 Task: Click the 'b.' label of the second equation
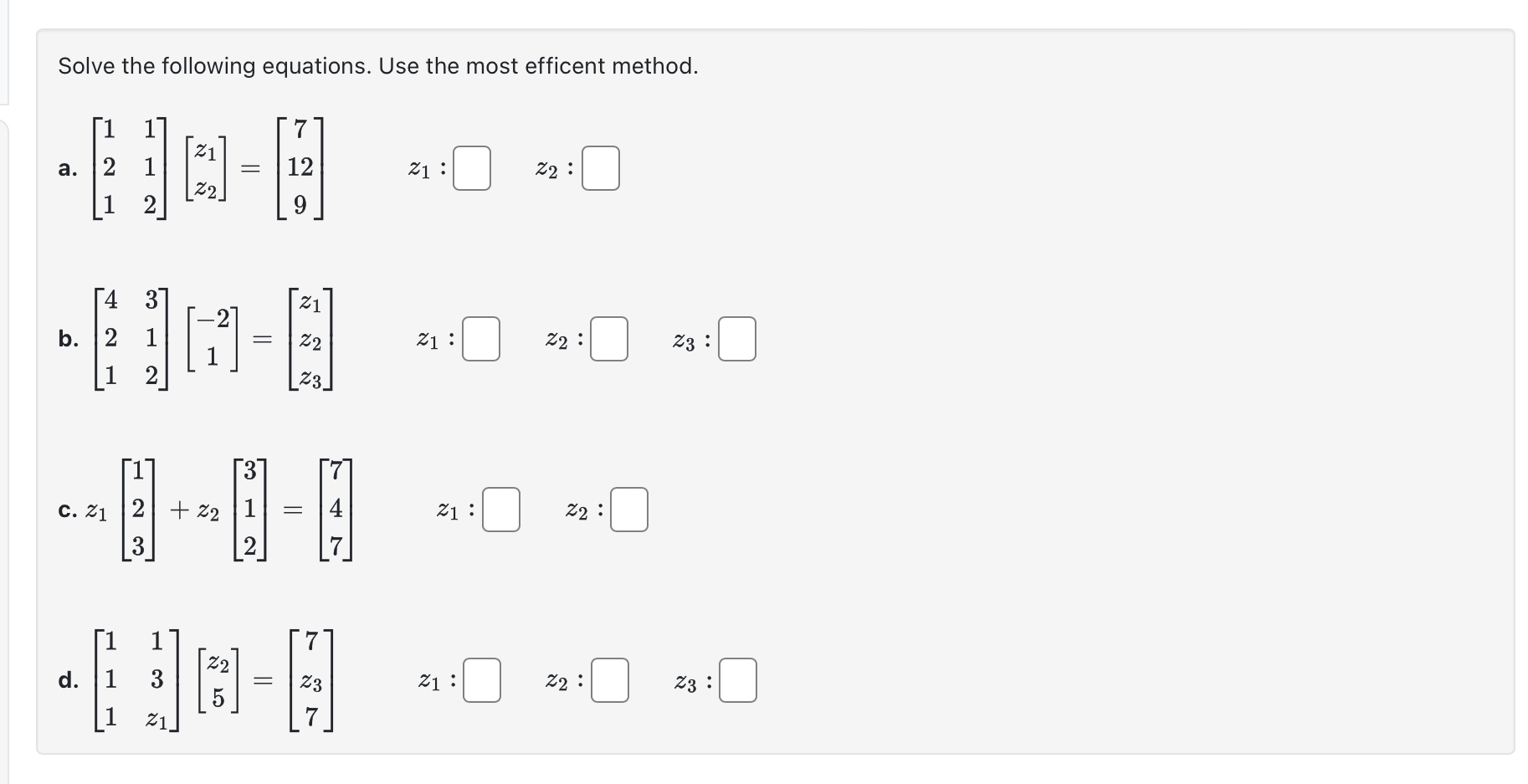pyautogui.click(x=69, y=340)
